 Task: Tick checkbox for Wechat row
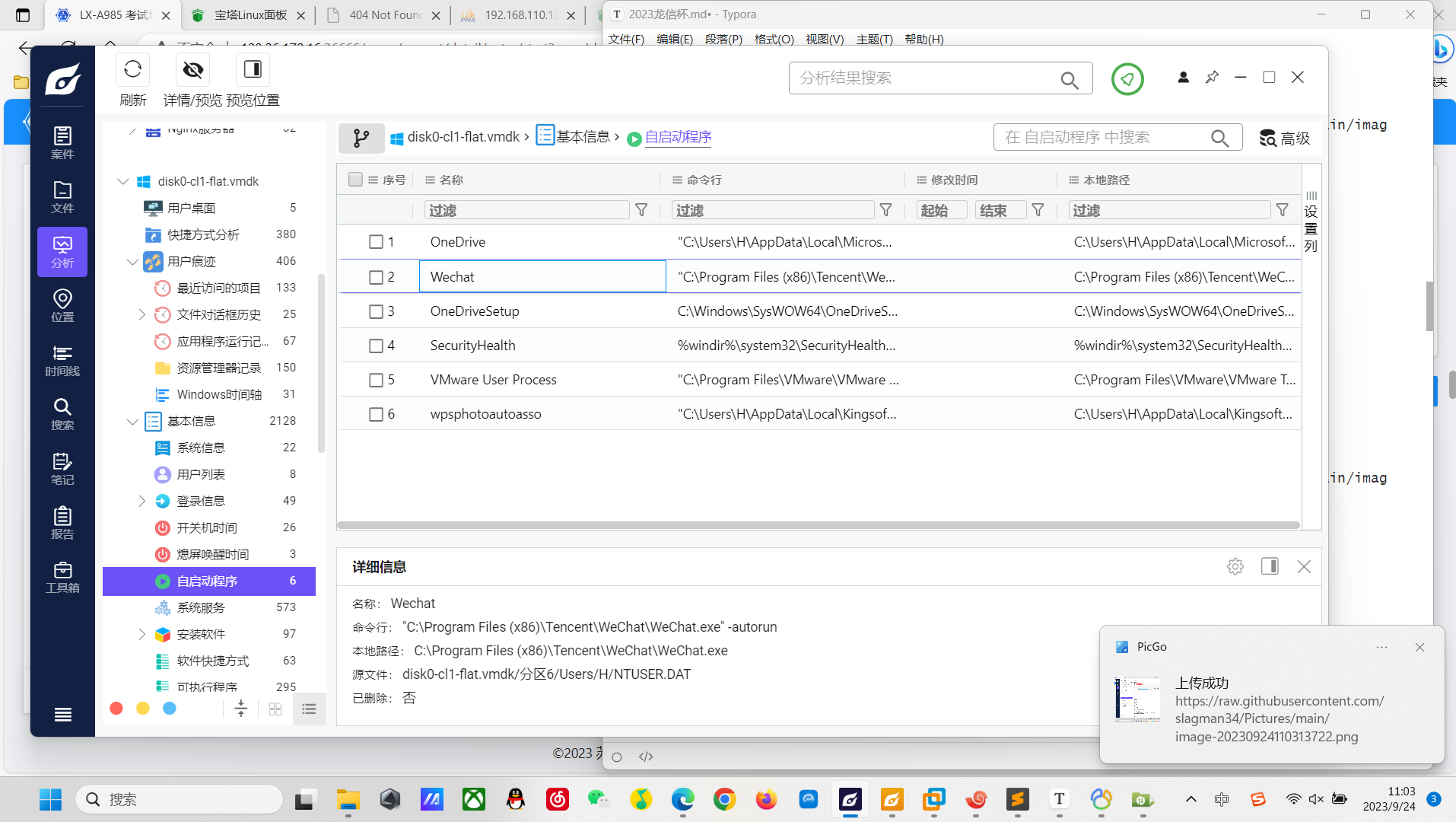[376, 277]
